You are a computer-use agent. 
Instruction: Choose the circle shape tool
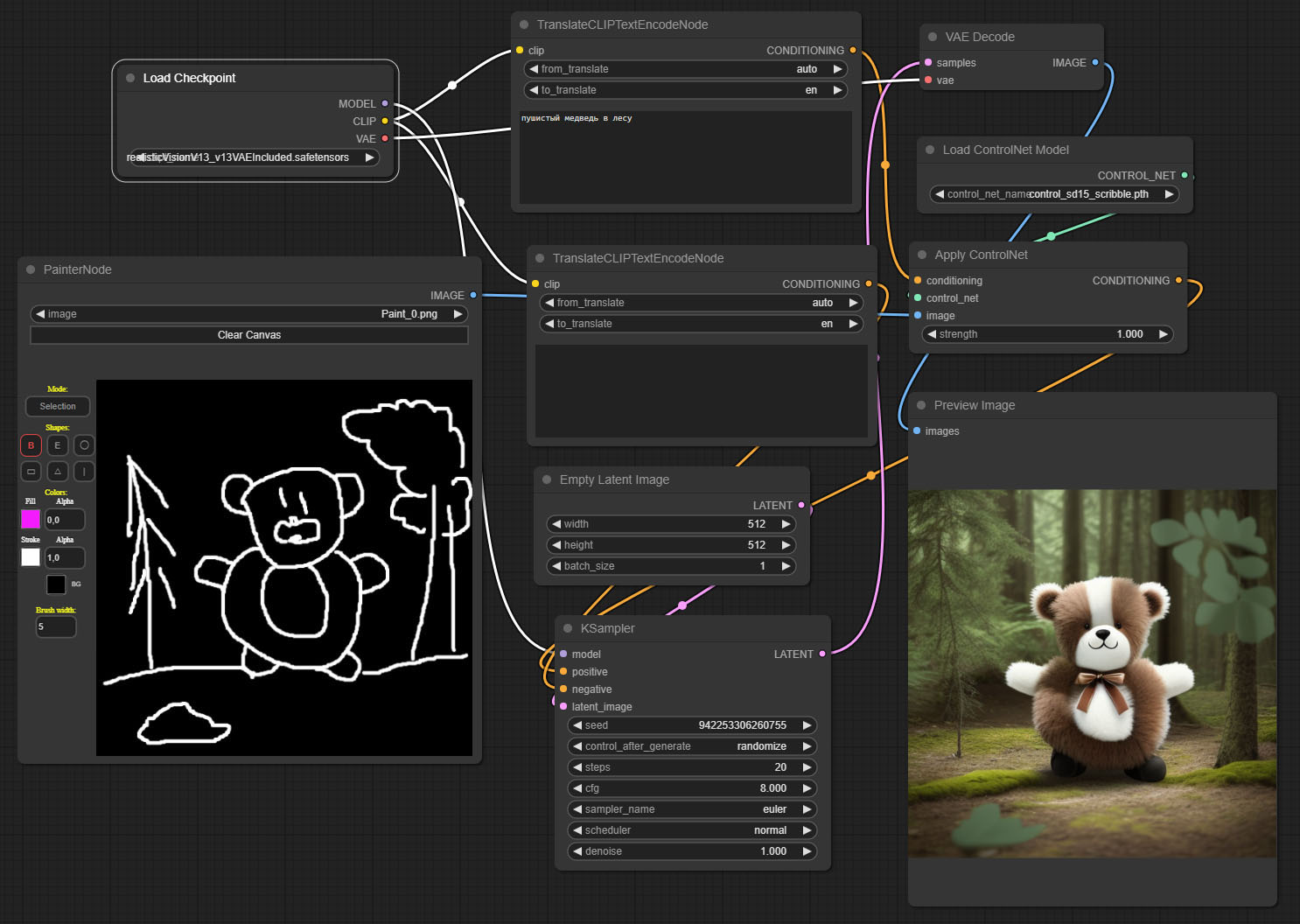click(x=84, y=445)
